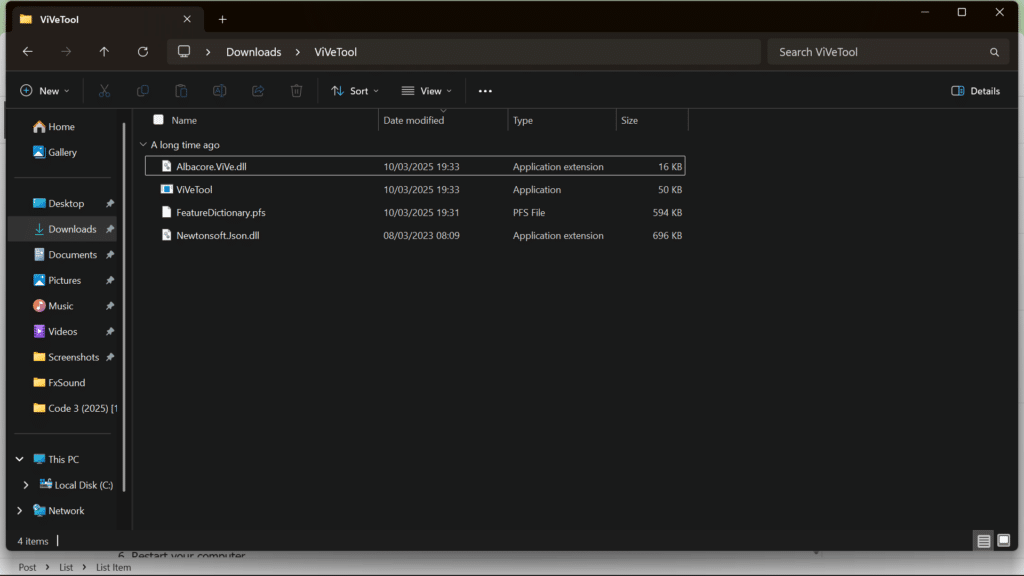Open the Details pane button
1024x576 pixels.
pos(975,90)
